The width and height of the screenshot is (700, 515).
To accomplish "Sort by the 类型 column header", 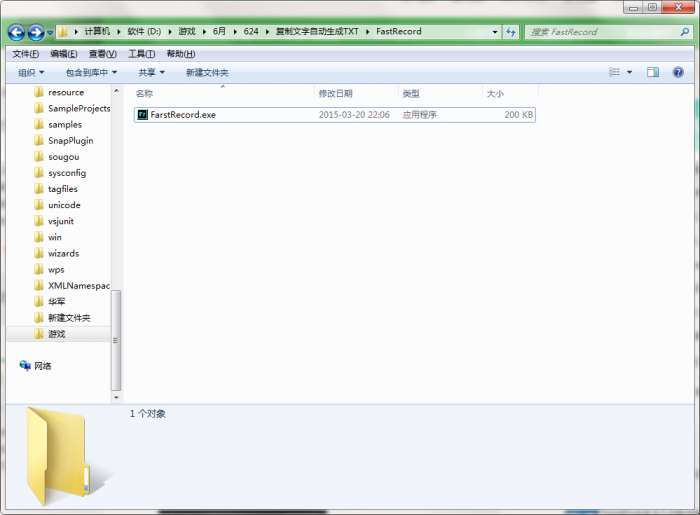I will (x=411, y=93).
